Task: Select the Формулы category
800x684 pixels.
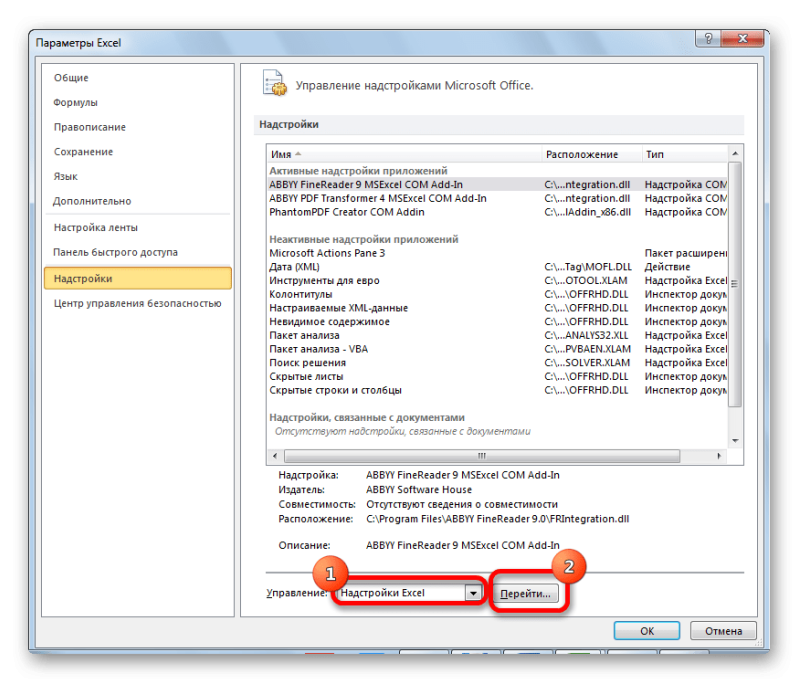Action: [76, 103]
